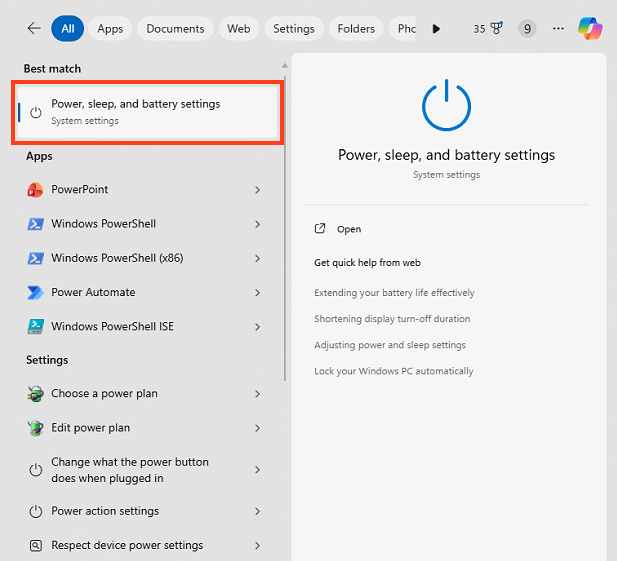
Task: Open the partially visible Photos filter tab
Action: [403, 29]
